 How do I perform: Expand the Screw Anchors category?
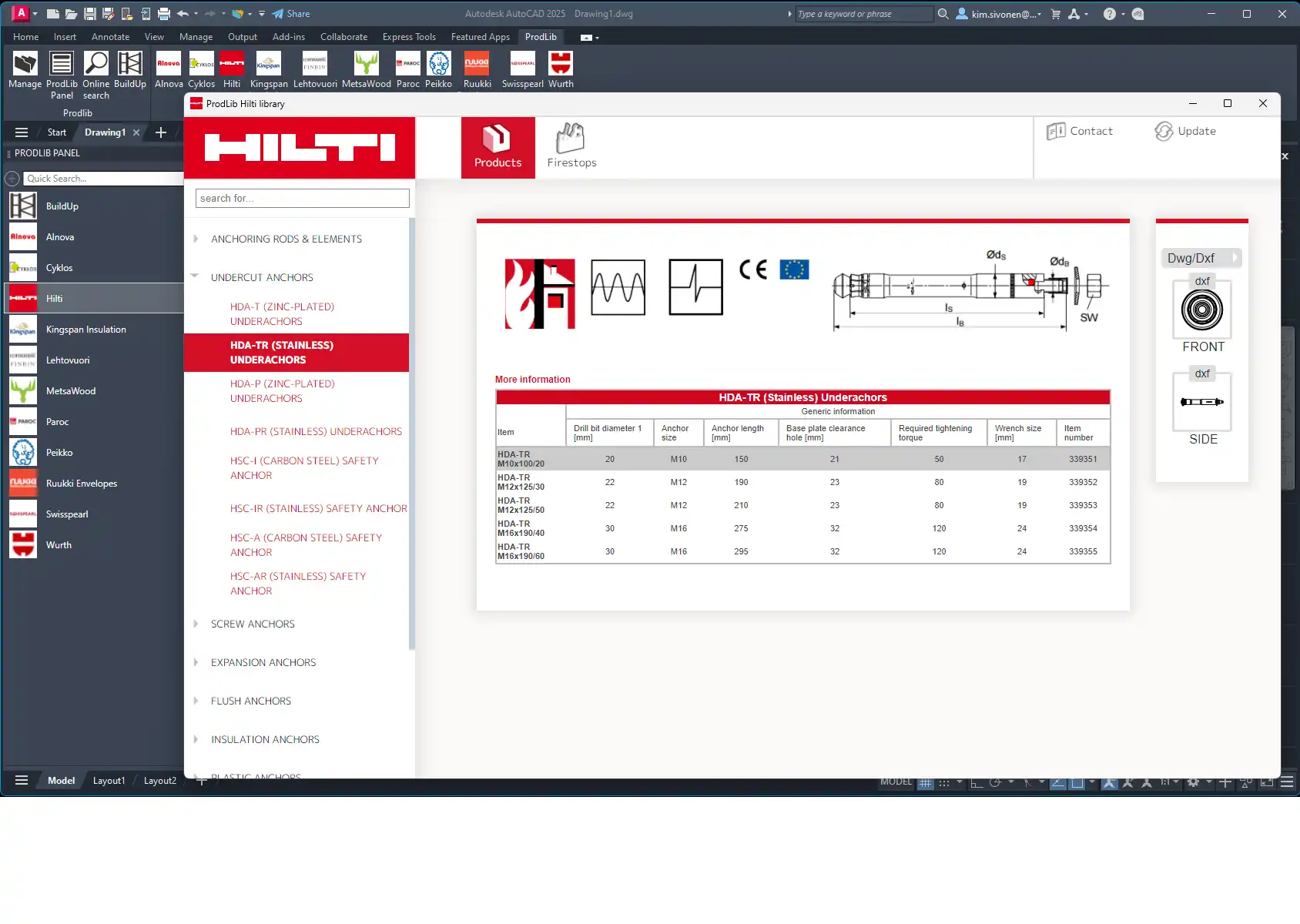coord(253,624)
